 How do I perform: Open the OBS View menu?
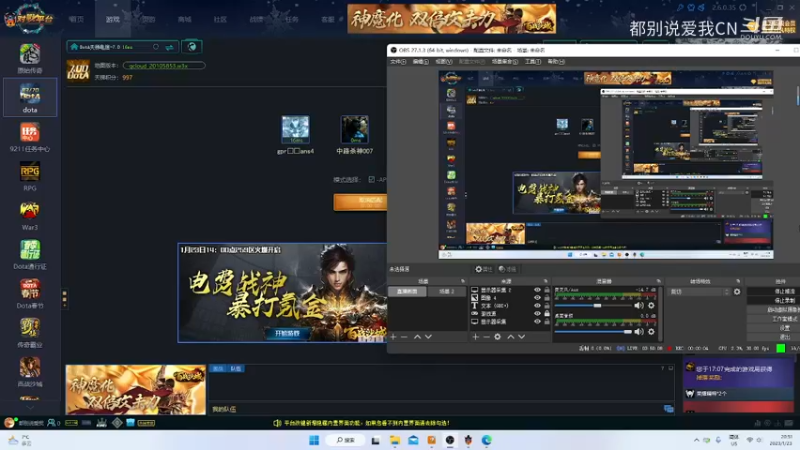pyautogui.click(x=443, y=62)
